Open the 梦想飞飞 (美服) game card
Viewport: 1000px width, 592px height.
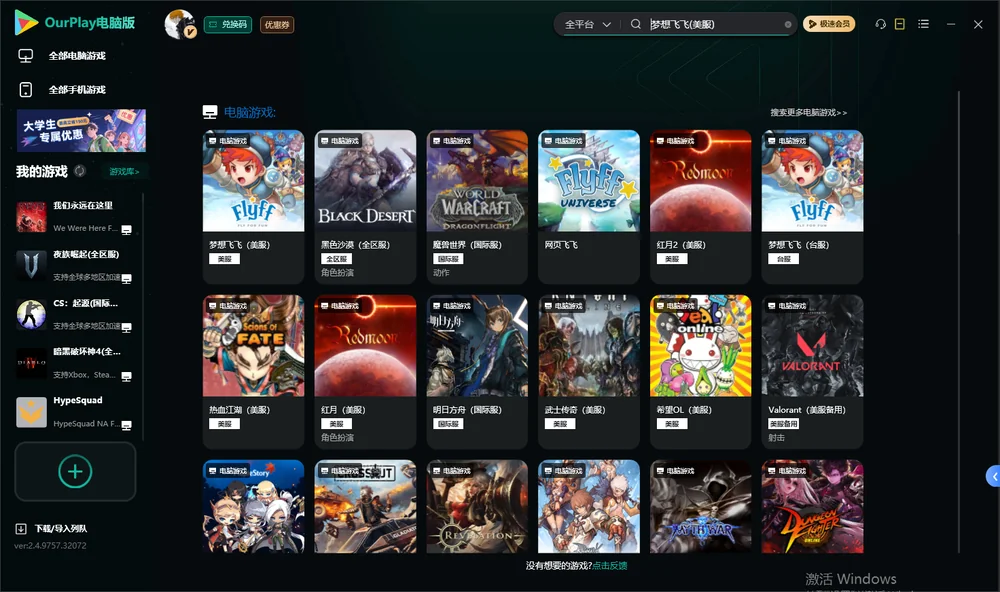pos(253,206)
